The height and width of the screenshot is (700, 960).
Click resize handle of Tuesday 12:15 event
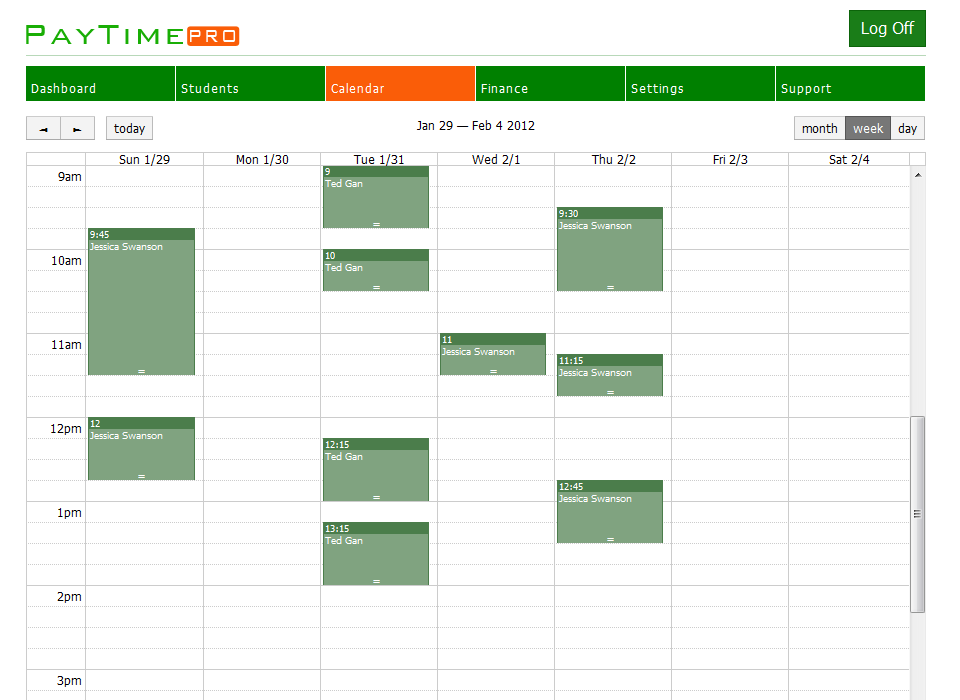pos(377,497)
